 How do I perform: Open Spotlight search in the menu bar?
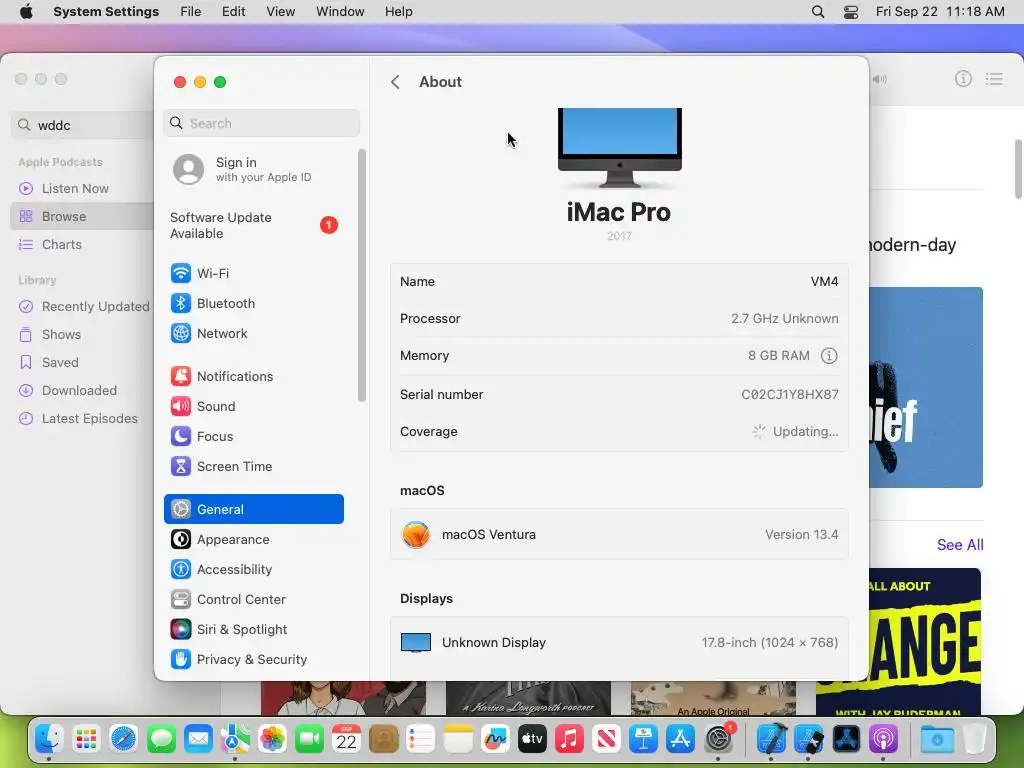(x=818, y=12)
